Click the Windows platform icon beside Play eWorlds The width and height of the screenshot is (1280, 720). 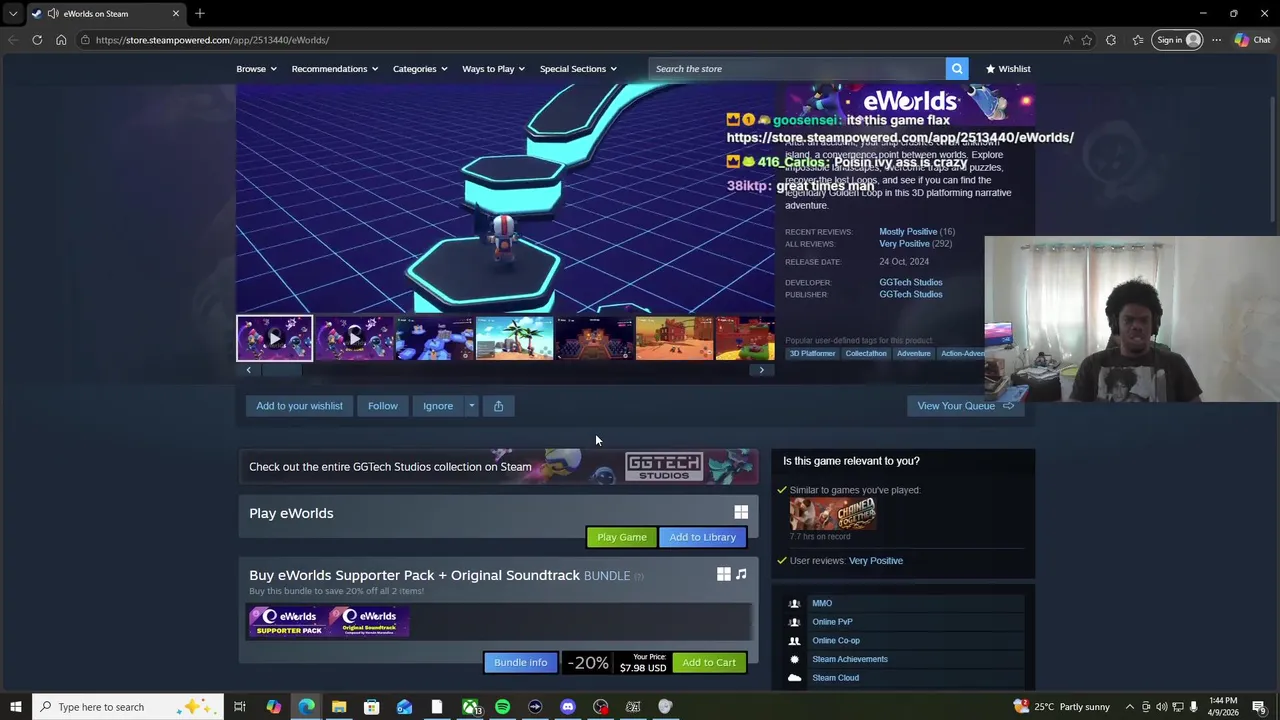pos(741,512)
